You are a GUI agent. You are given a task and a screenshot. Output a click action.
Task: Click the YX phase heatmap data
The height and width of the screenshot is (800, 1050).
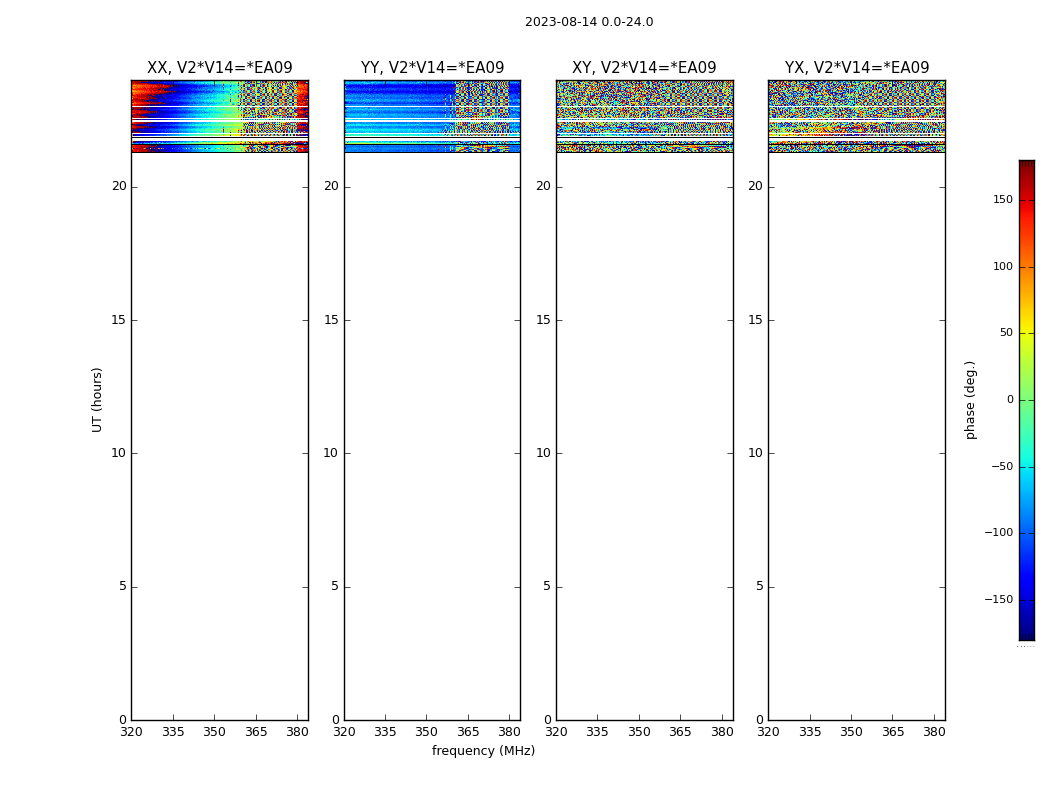[x=856, y=115]
